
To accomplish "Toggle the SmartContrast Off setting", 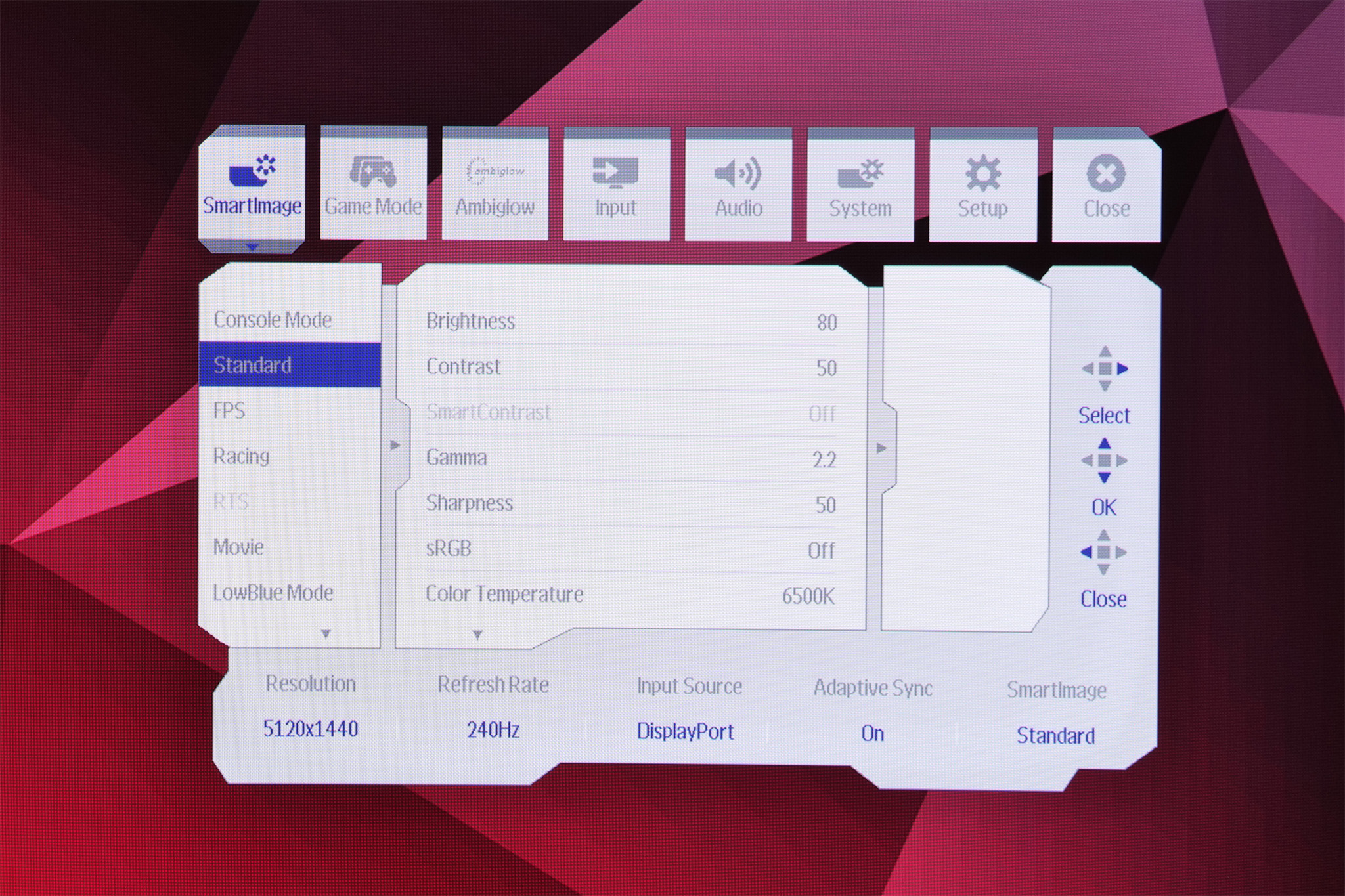I will pyautogui.click(x=822, y=414).
